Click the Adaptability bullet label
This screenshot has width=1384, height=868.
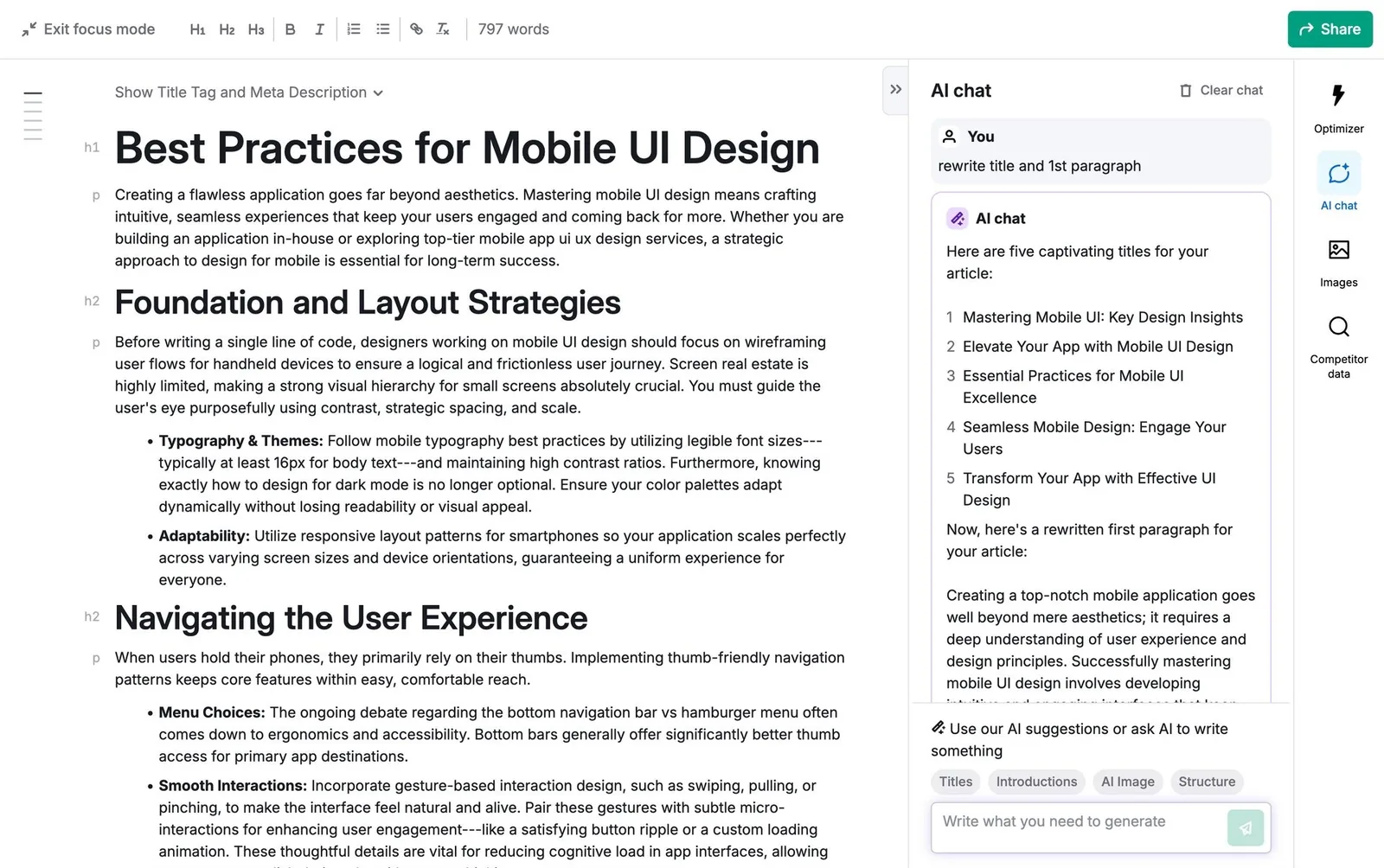[x=204, y=536]
